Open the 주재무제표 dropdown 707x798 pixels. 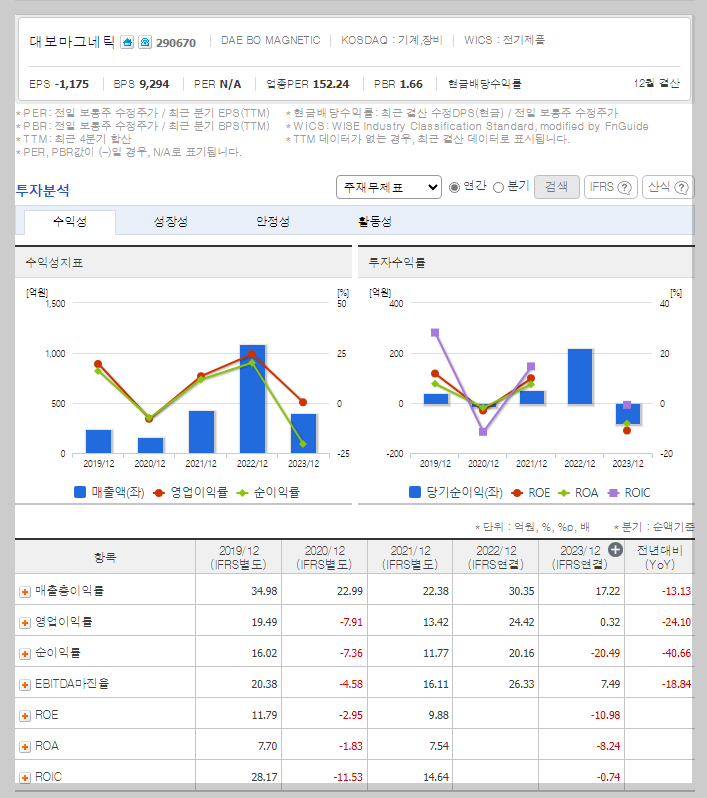coord(389,187)
